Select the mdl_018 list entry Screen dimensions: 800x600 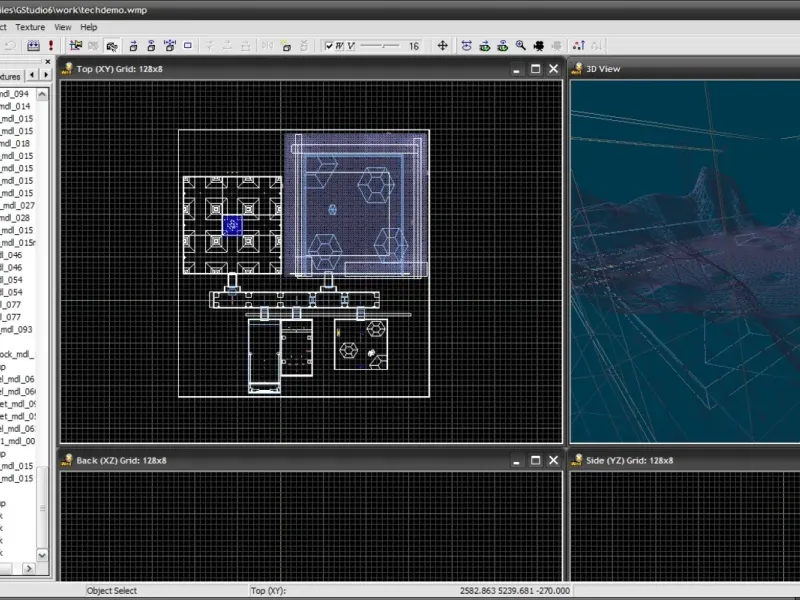15,143
